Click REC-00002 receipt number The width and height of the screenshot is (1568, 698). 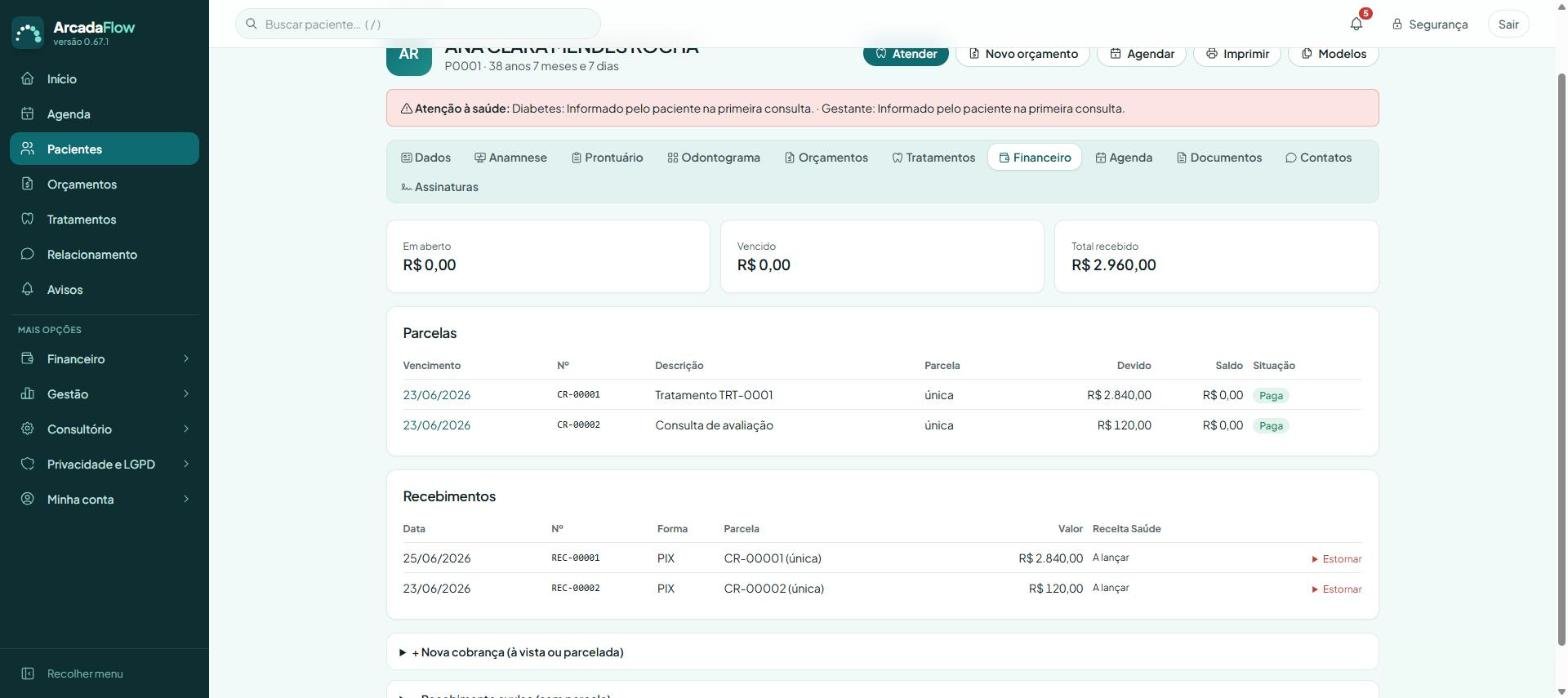(x=575, y=588)
